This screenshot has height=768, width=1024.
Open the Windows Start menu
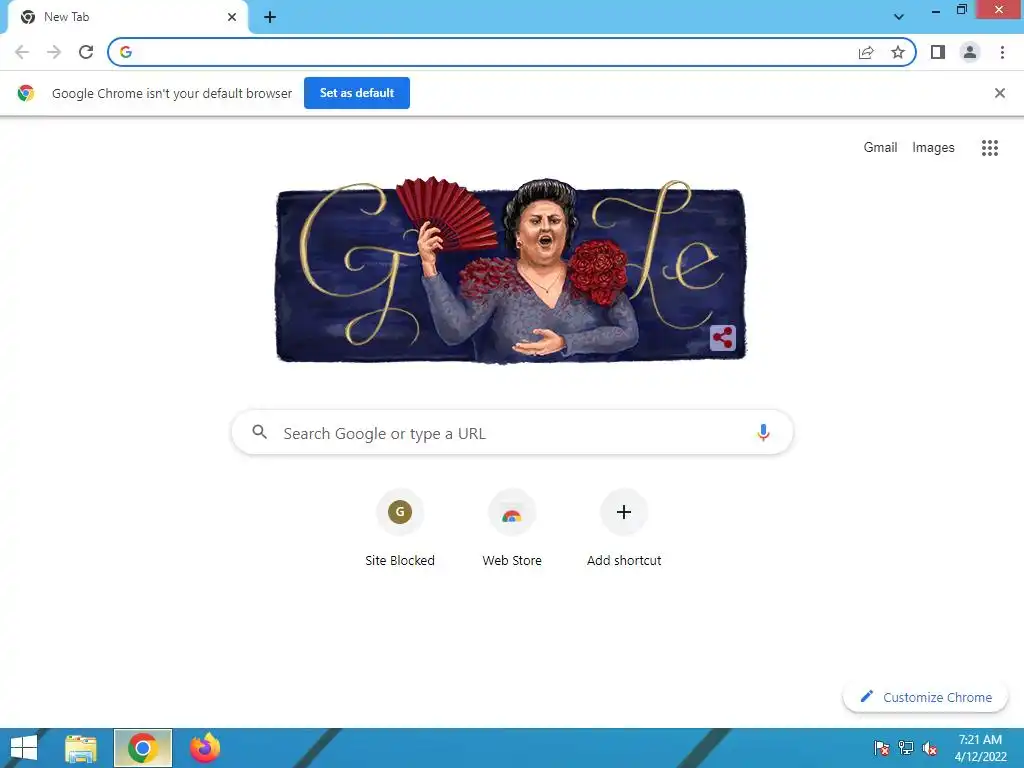click(24, 748)
